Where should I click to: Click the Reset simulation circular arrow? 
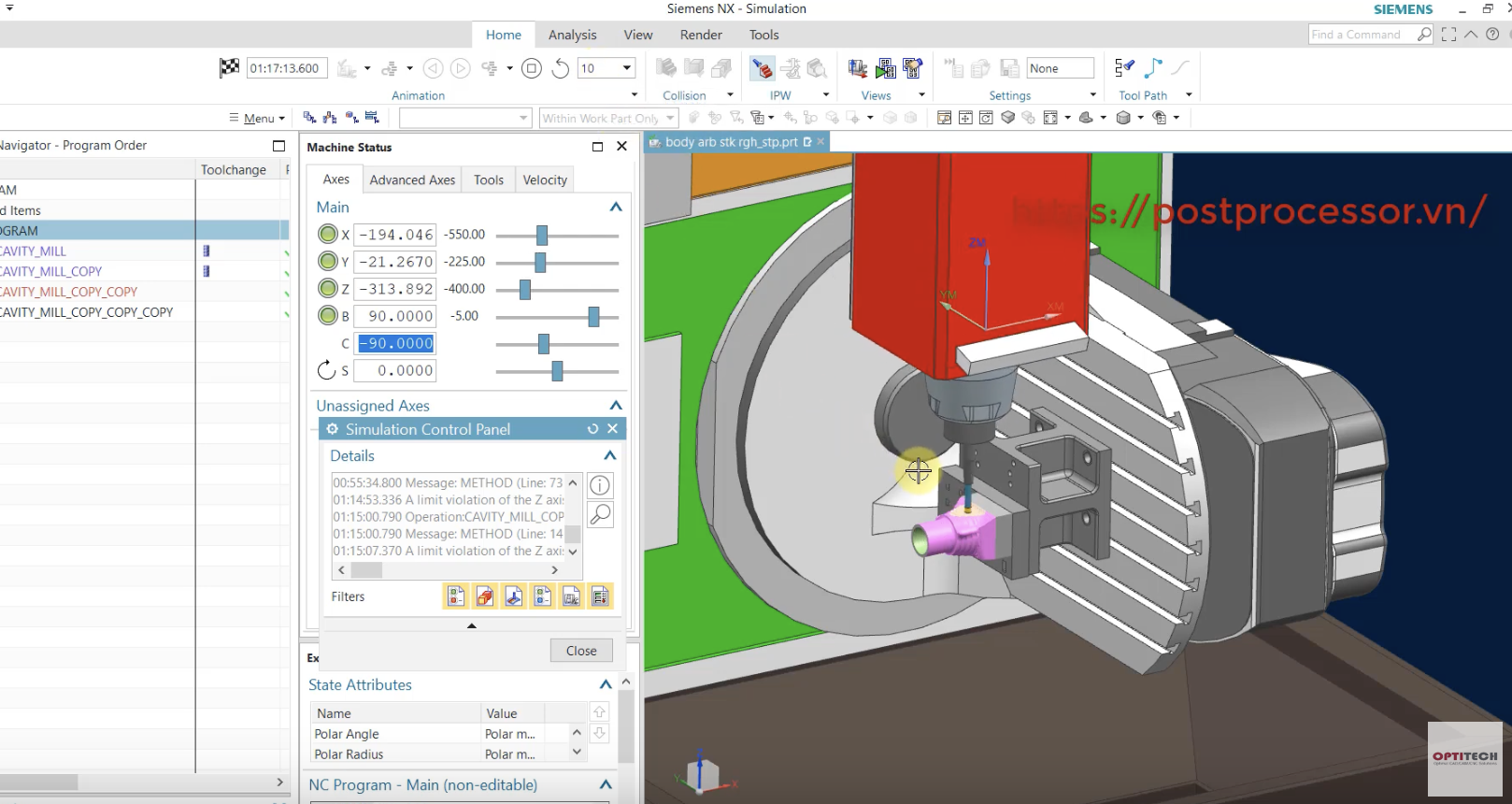click(560, 68)
